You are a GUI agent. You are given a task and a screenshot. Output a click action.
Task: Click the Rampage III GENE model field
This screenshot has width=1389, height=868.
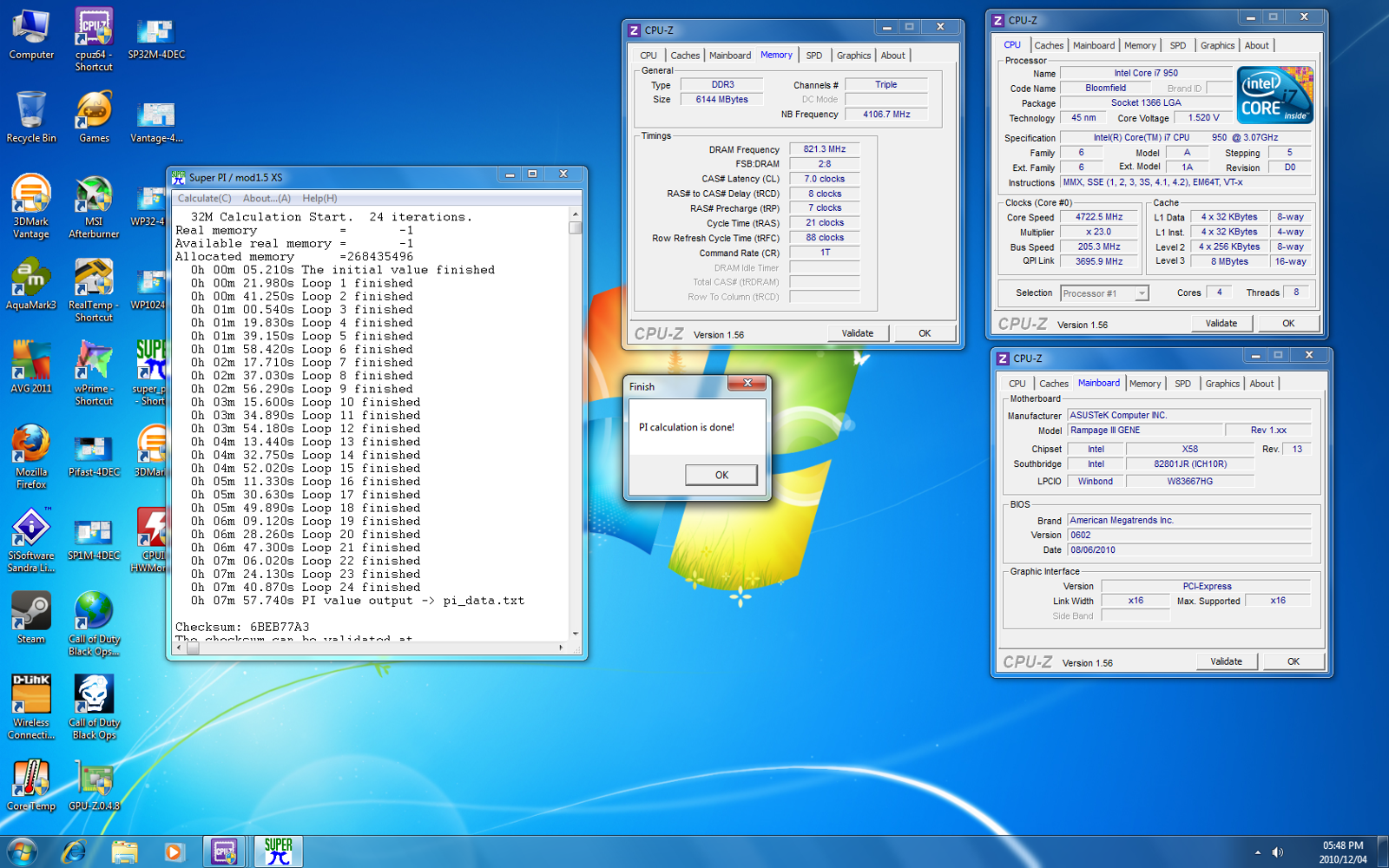click(1144, 431)
